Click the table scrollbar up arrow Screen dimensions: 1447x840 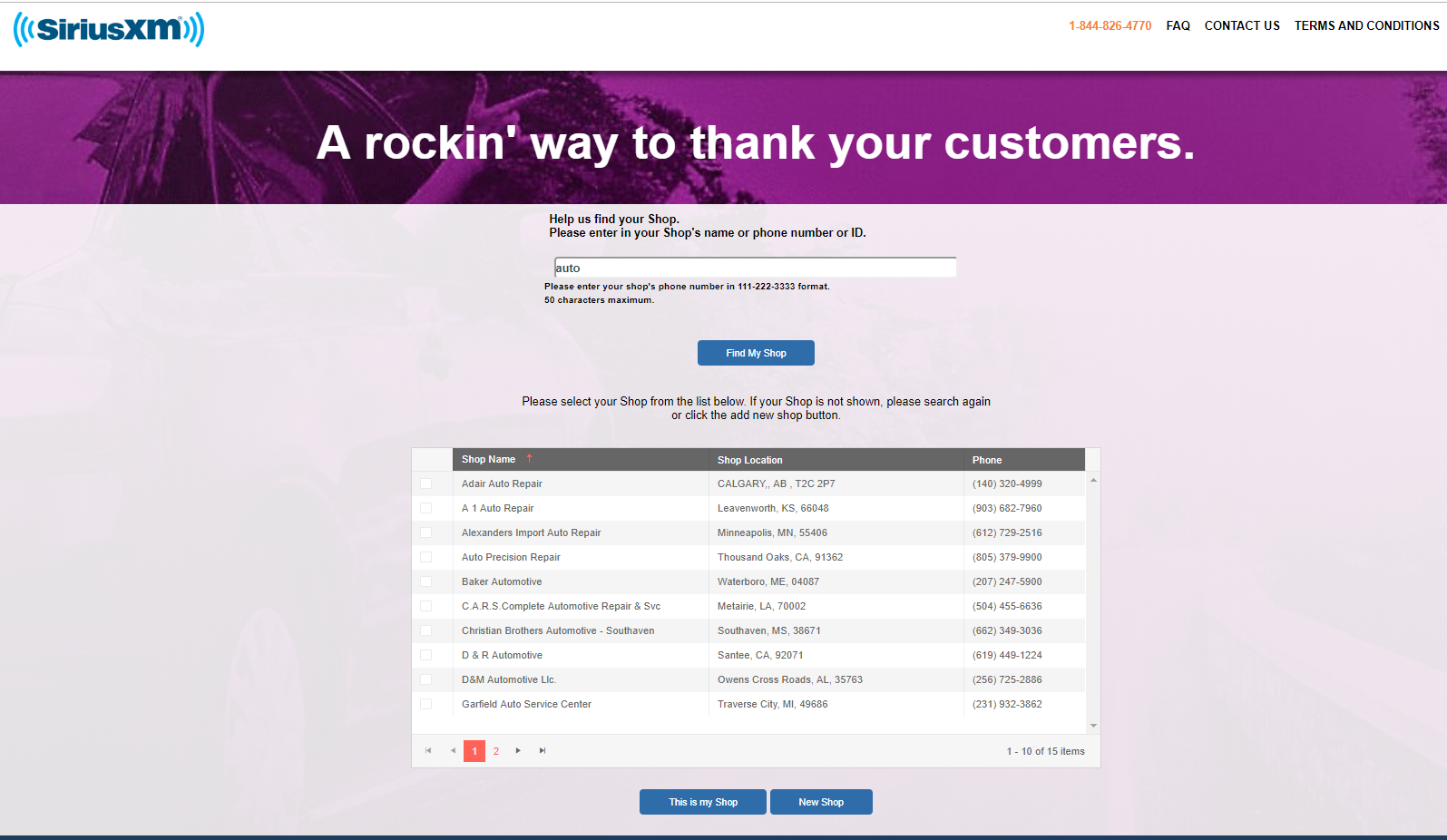tap(1093, 480)
